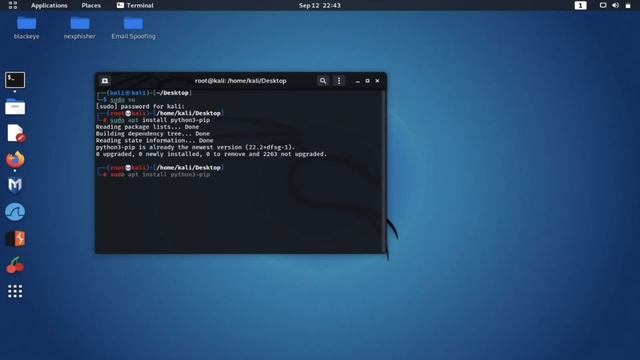Open the clock and calendar Sep 12 22:43
Image resolution: width=640 pixels, height=360 pixels.
(x=320, y=5)
